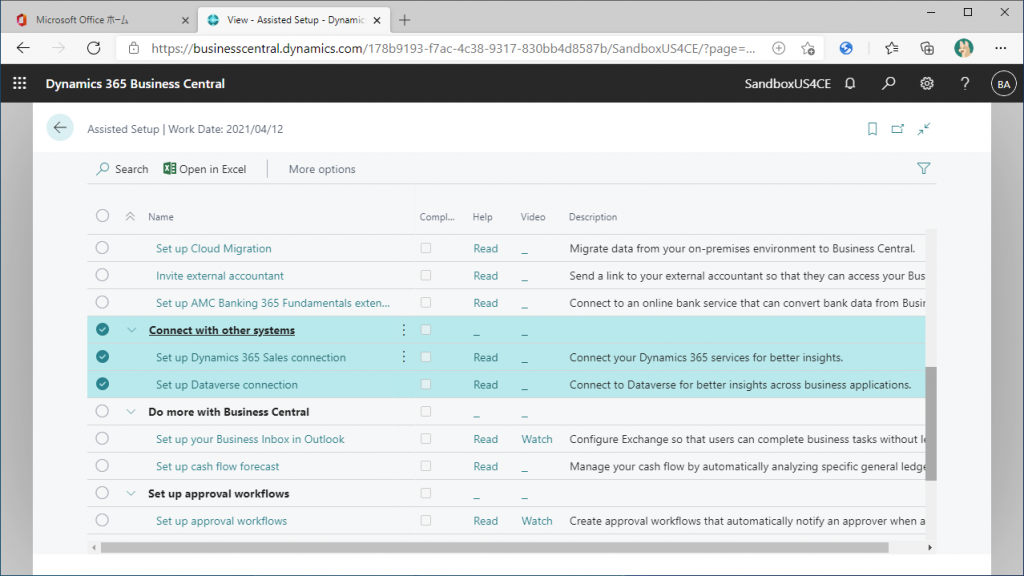Toggle Completed checkbox for Set up Cloud Migration
Viewport: 1024px width, 576px height.
[426, 248]
